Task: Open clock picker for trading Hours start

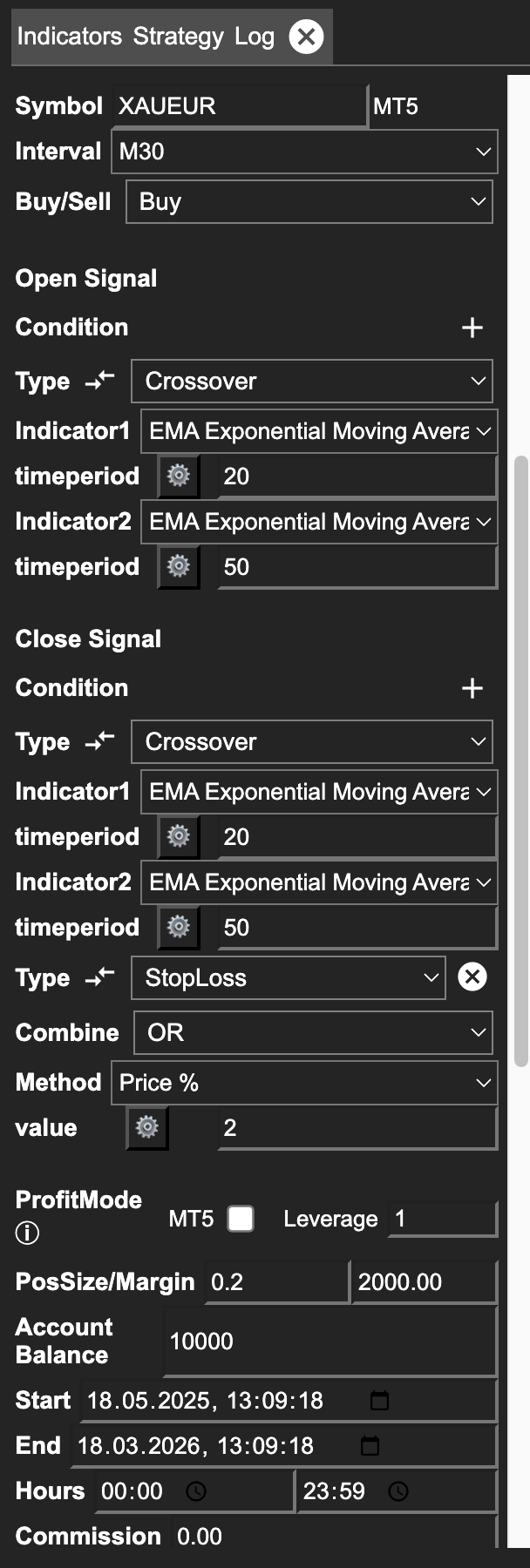Action: coord(197,1491)
